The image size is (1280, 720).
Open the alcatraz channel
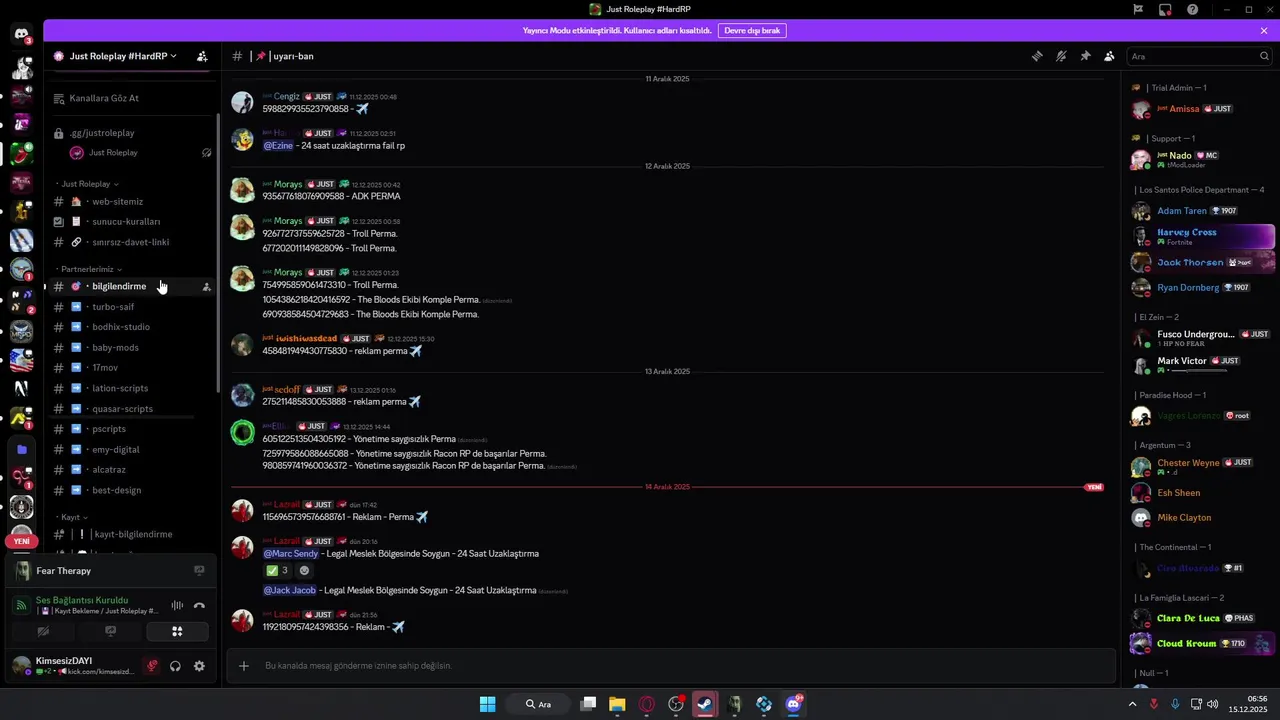[130, 470]
